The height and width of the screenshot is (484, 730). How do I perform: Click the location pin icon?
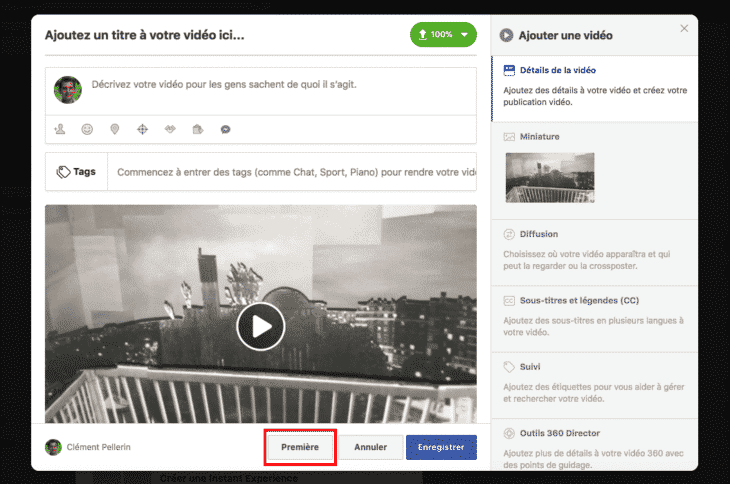(x=114, y=129)
